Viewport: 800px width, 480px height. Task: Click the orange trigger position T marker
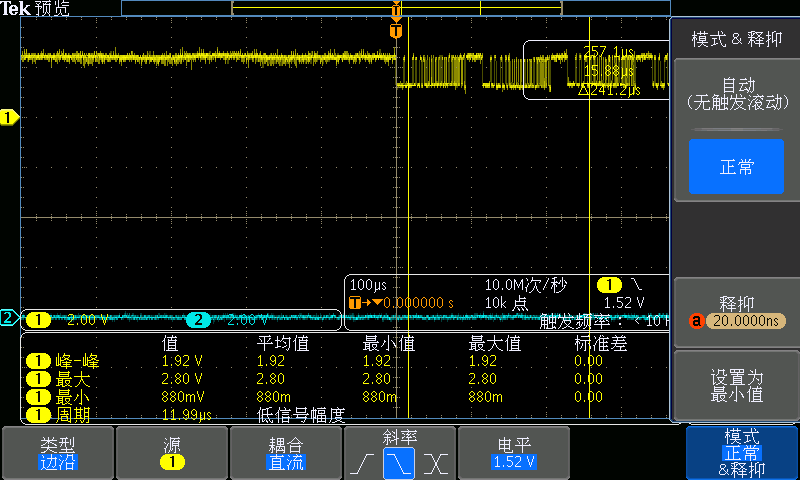coord(396,31)
